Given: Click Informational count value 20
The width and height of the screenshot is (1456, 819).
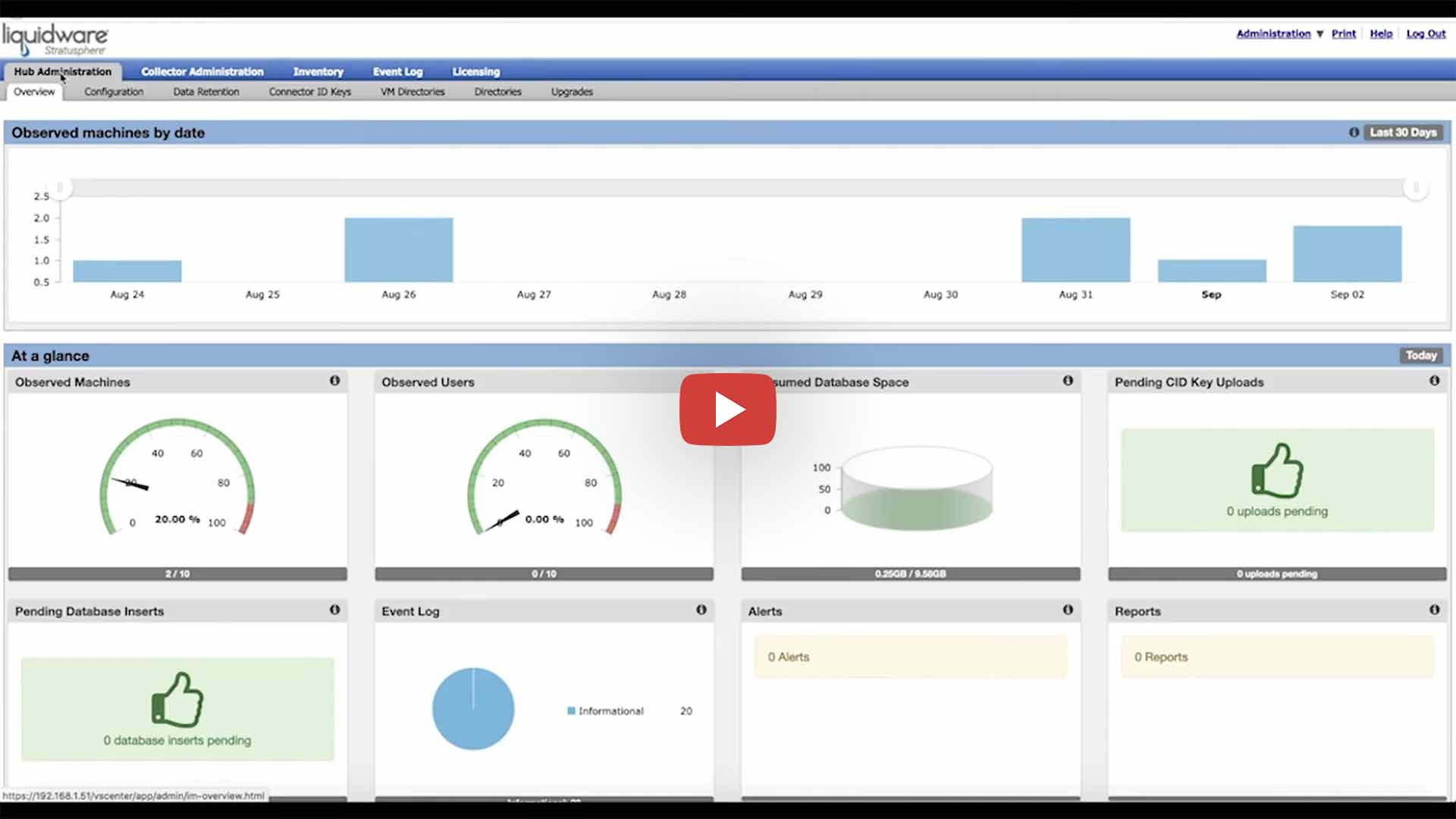Looking at the screenshot, I should click(x=686, y=711).
